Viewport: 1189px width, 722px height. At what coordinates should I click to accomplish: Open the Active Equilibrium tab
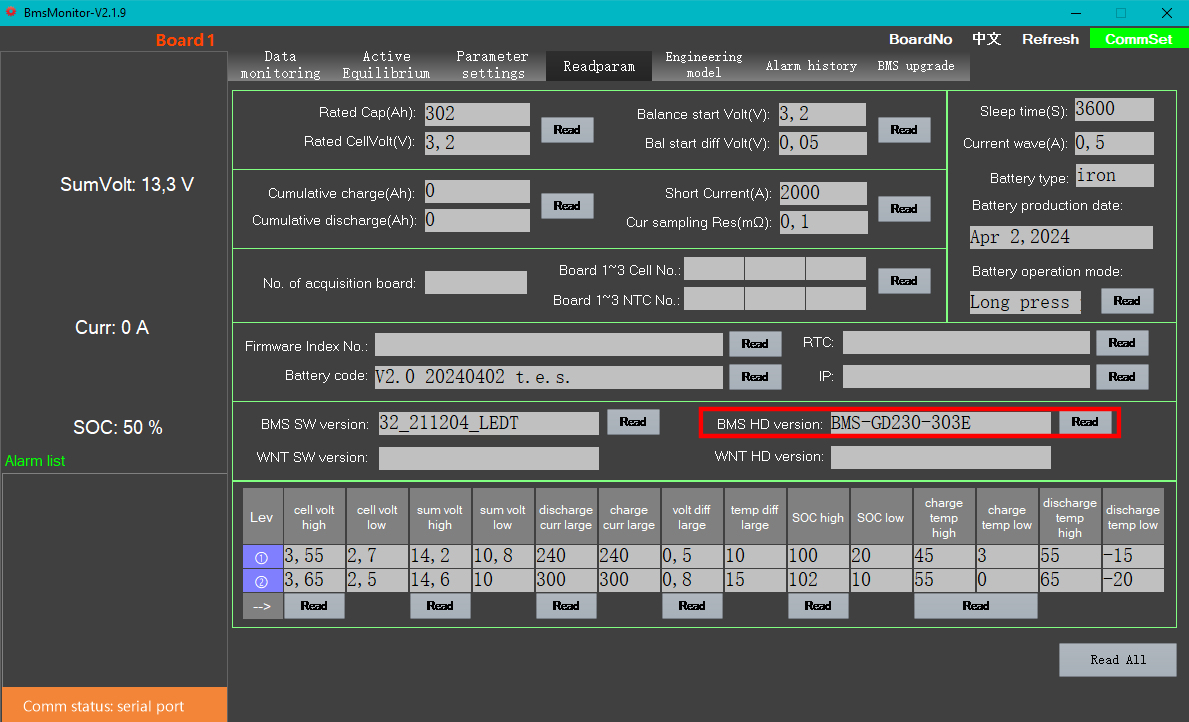(386, 65)
